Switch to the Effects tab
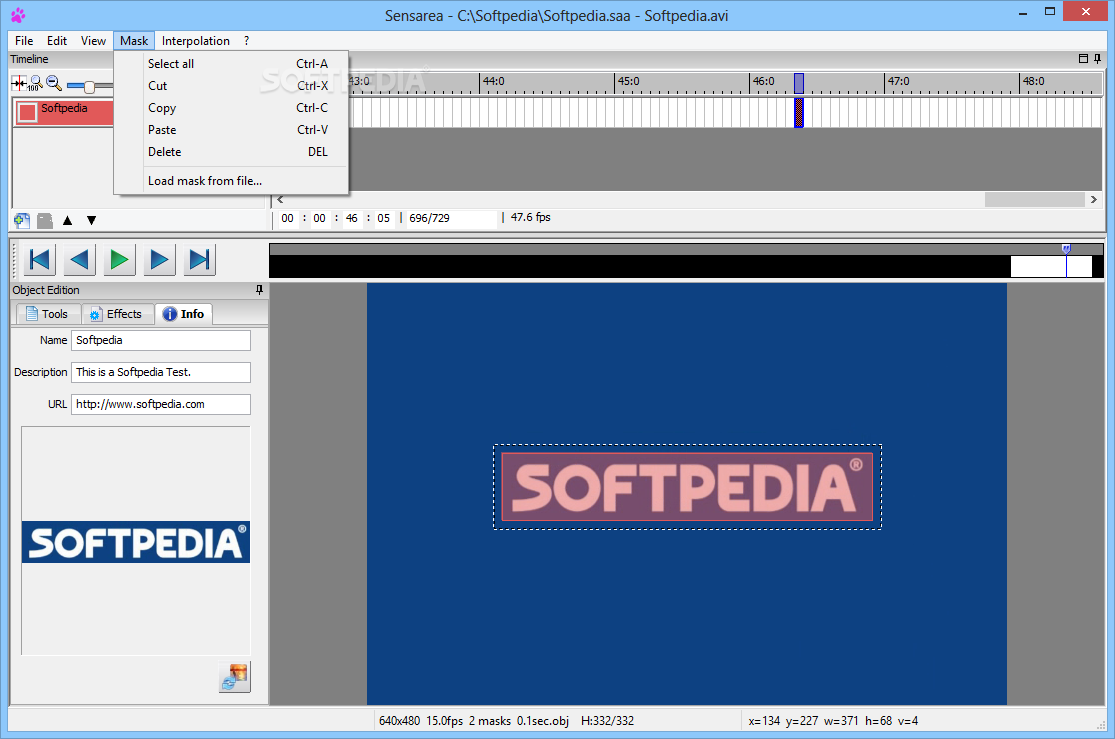 (117, 314)
